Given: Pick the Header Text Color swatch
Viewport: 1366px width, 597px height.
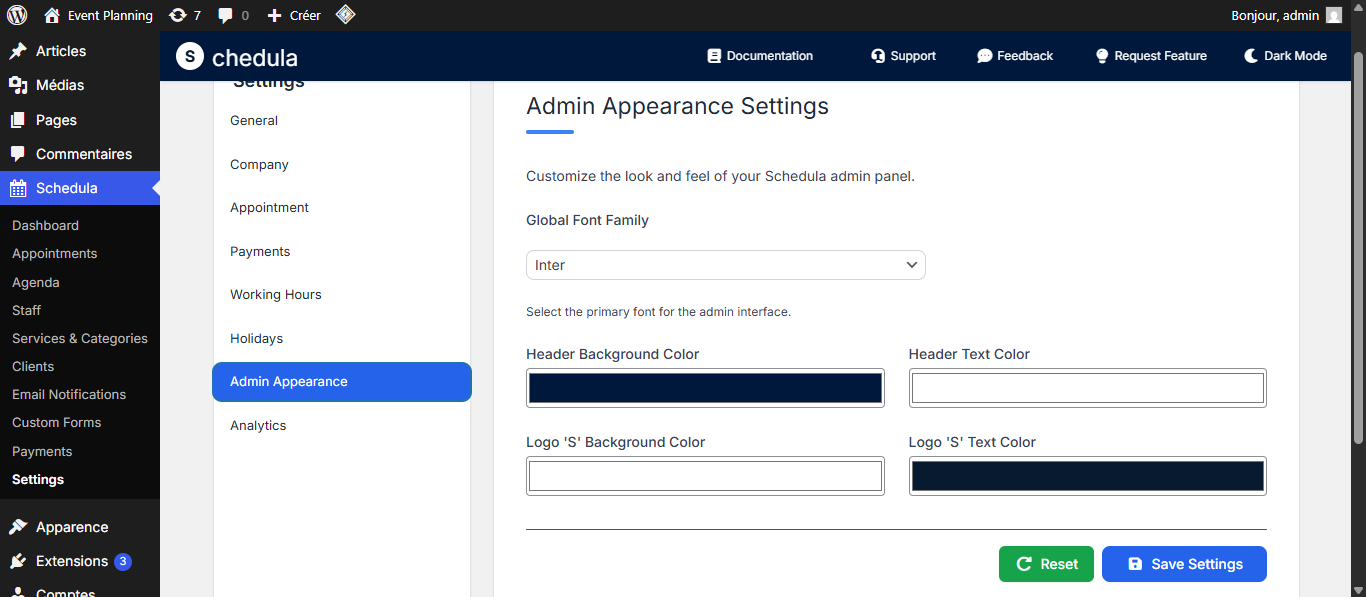Looking at the screenshot, I should tap(1088, 388).
